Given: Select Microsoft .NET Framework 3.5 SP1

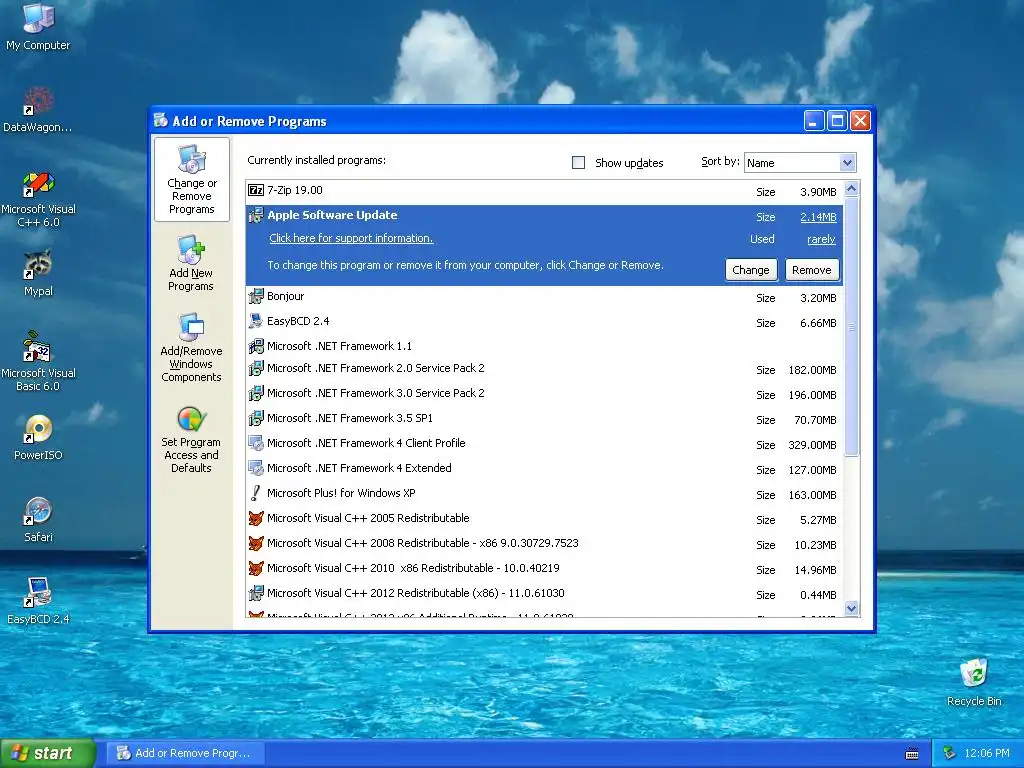Looking at the screenshot, I should (x=545, y=419).
